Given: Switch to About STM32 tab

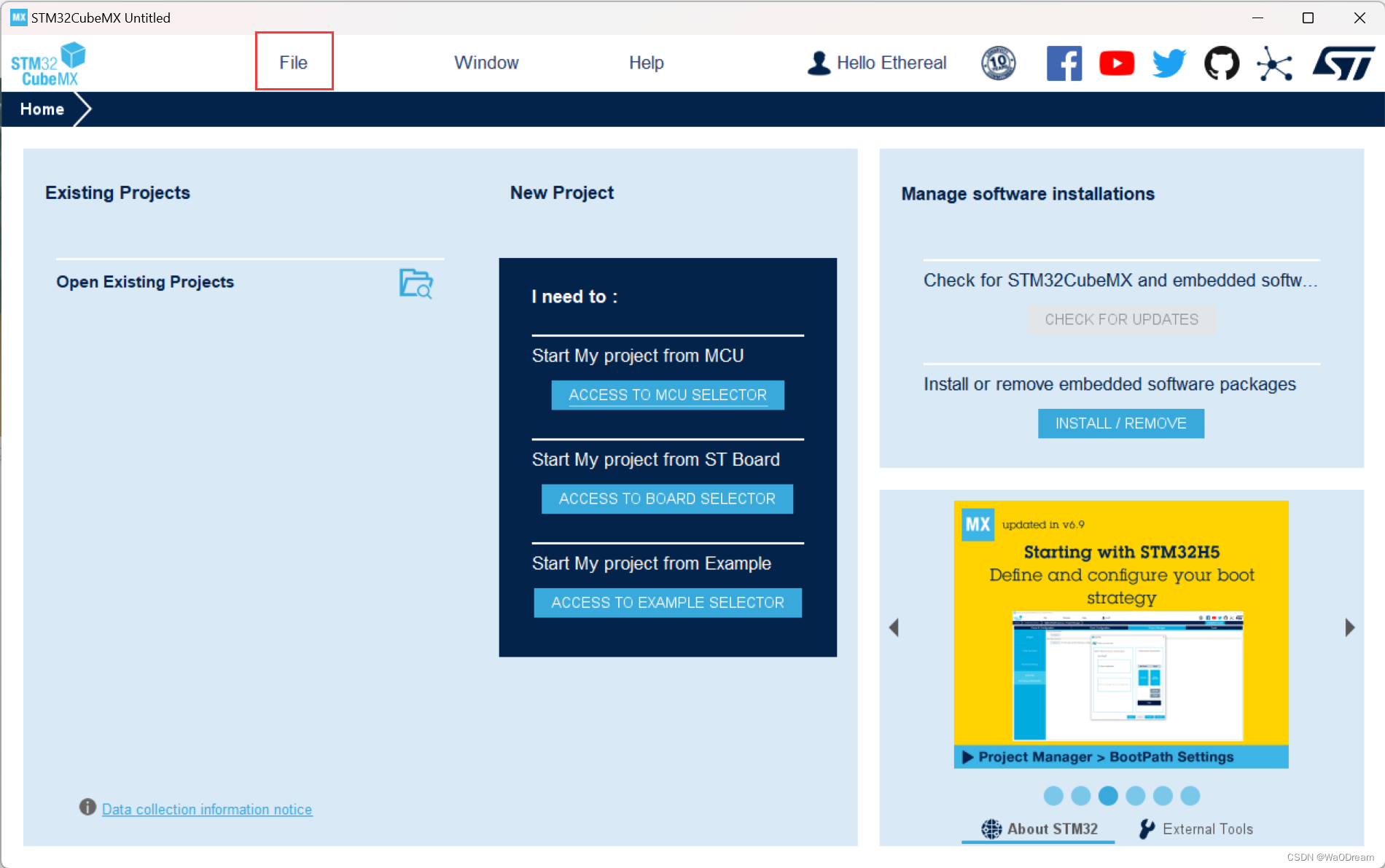Looking at the screenshot, I should tap(1039, 829).
